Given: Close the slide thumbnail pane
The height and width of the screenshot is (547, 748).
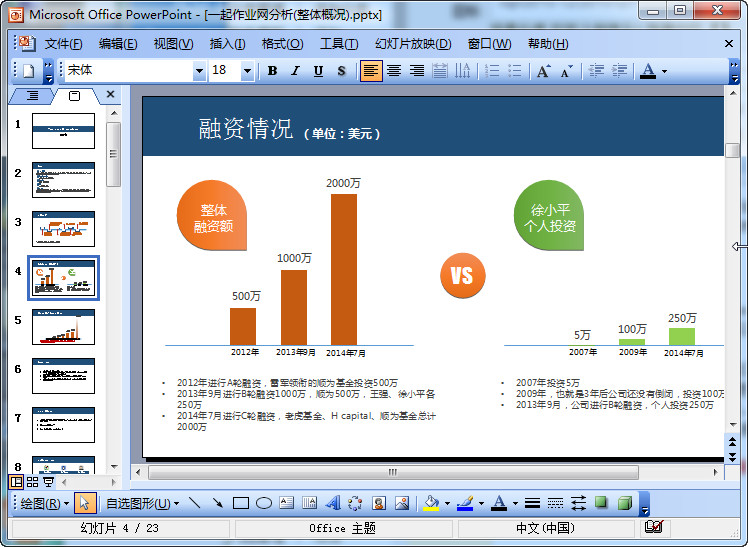Looking at the screenshot, I should coord(110,94).
